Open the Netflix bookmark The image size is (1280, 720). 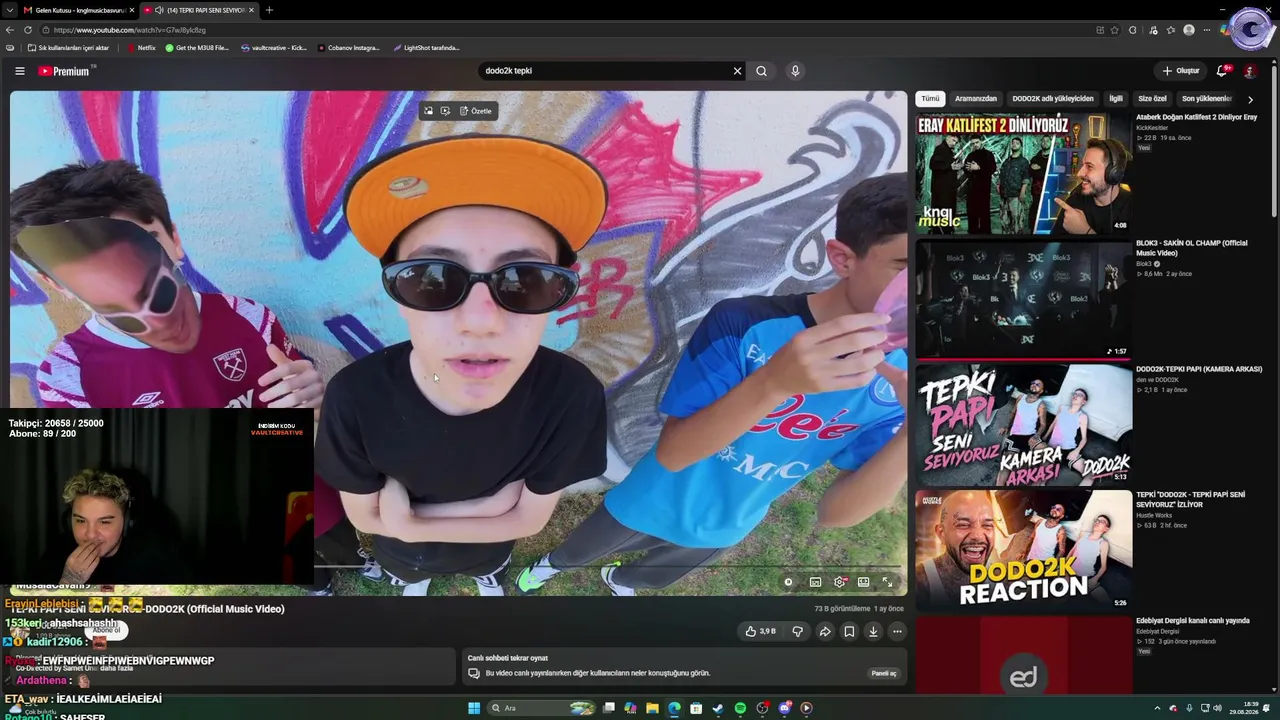[x=141, y=48]
